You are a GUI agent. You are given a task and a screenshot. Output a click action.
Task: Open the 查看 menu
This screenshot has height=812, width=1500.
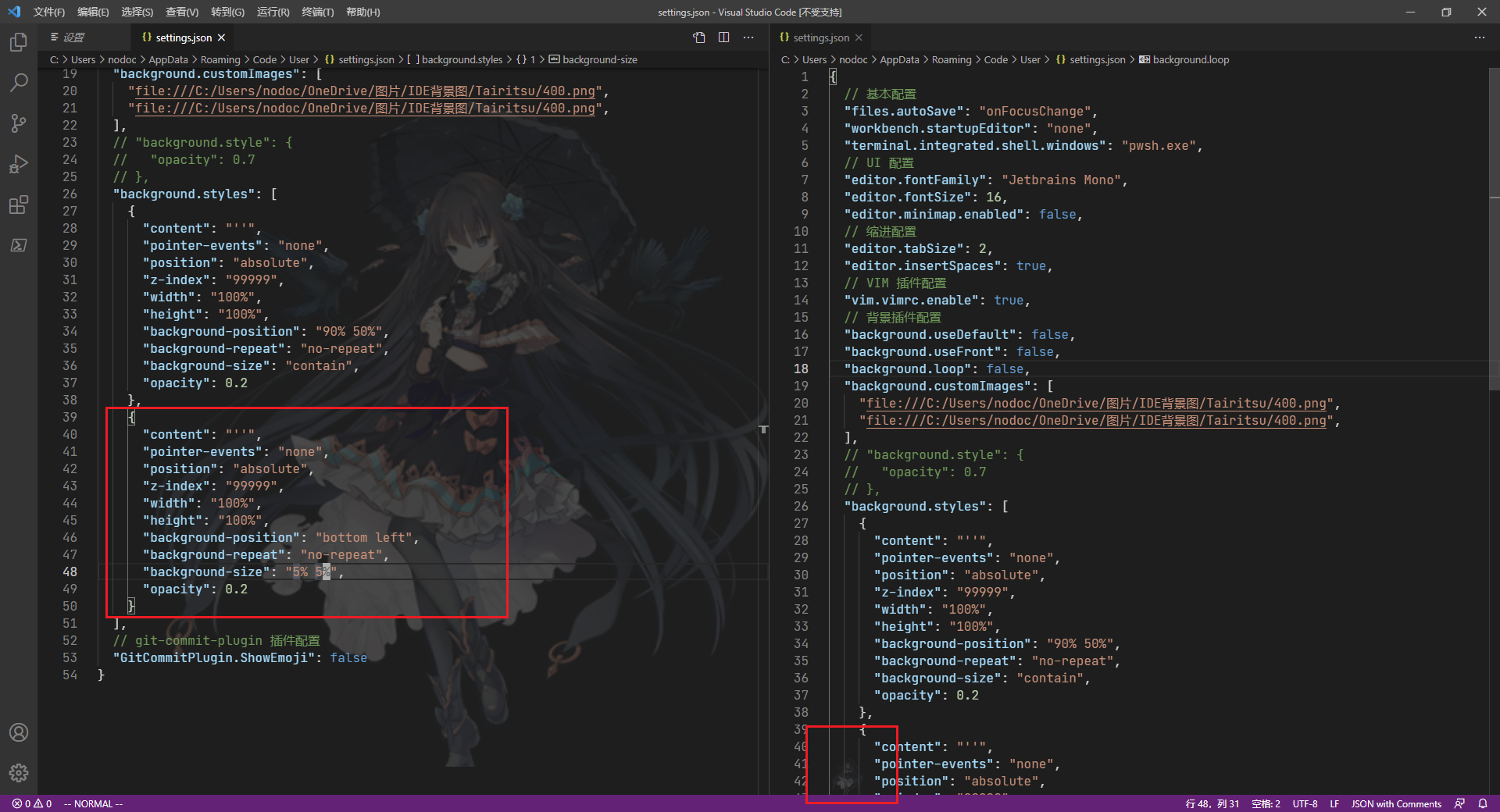click(x=181, y=12)
